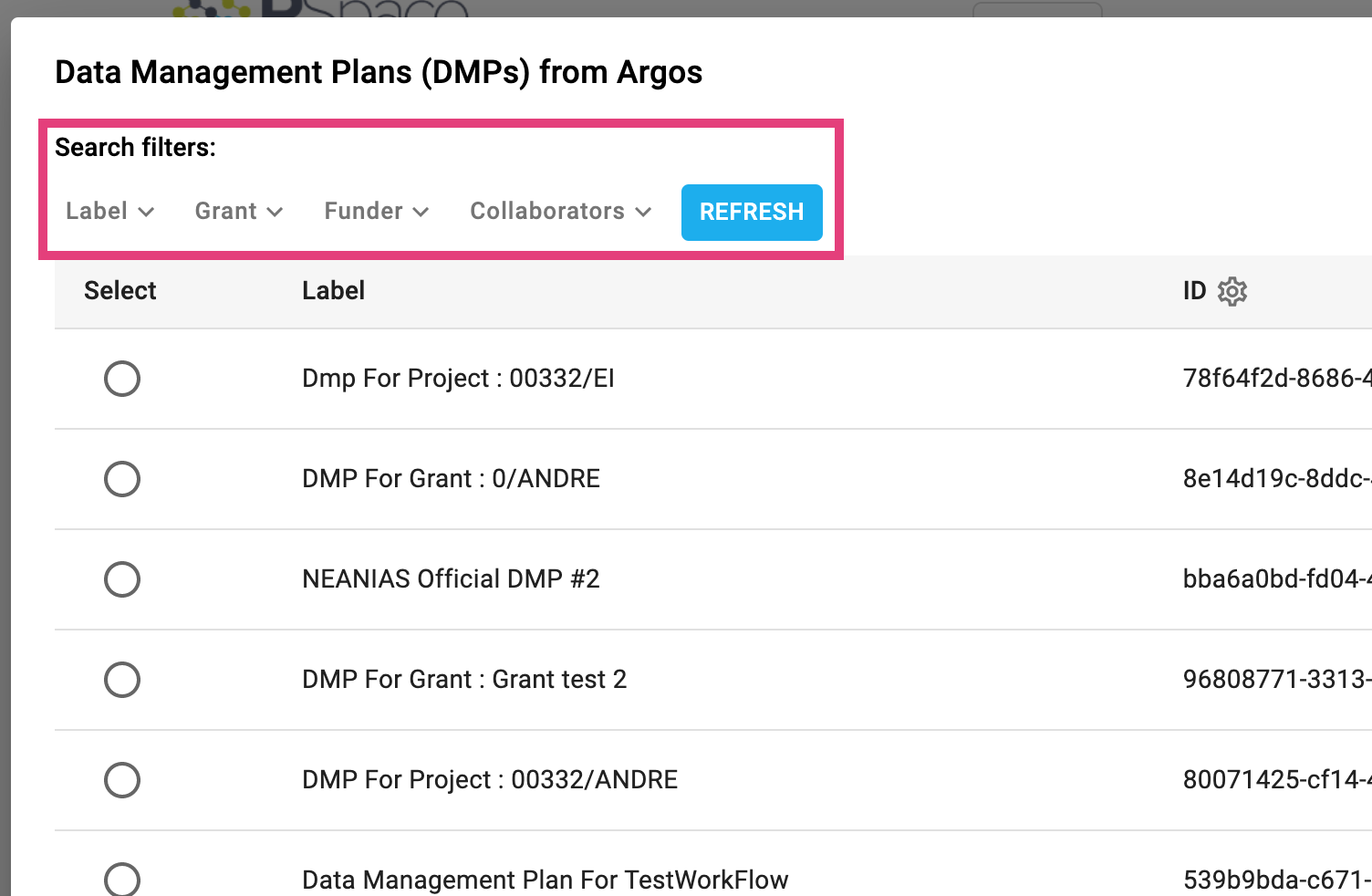1372x896 pixels.
Task: Click the Select column header
Action: click(x=120, y=291)
